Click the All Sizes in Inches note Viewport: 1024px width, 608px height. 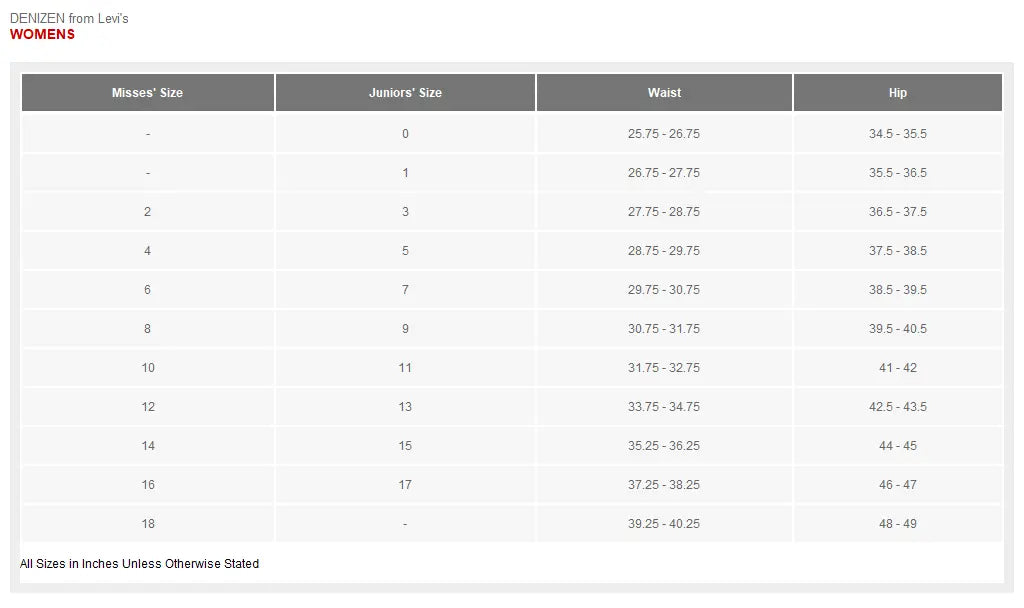(x=139, y=564)
